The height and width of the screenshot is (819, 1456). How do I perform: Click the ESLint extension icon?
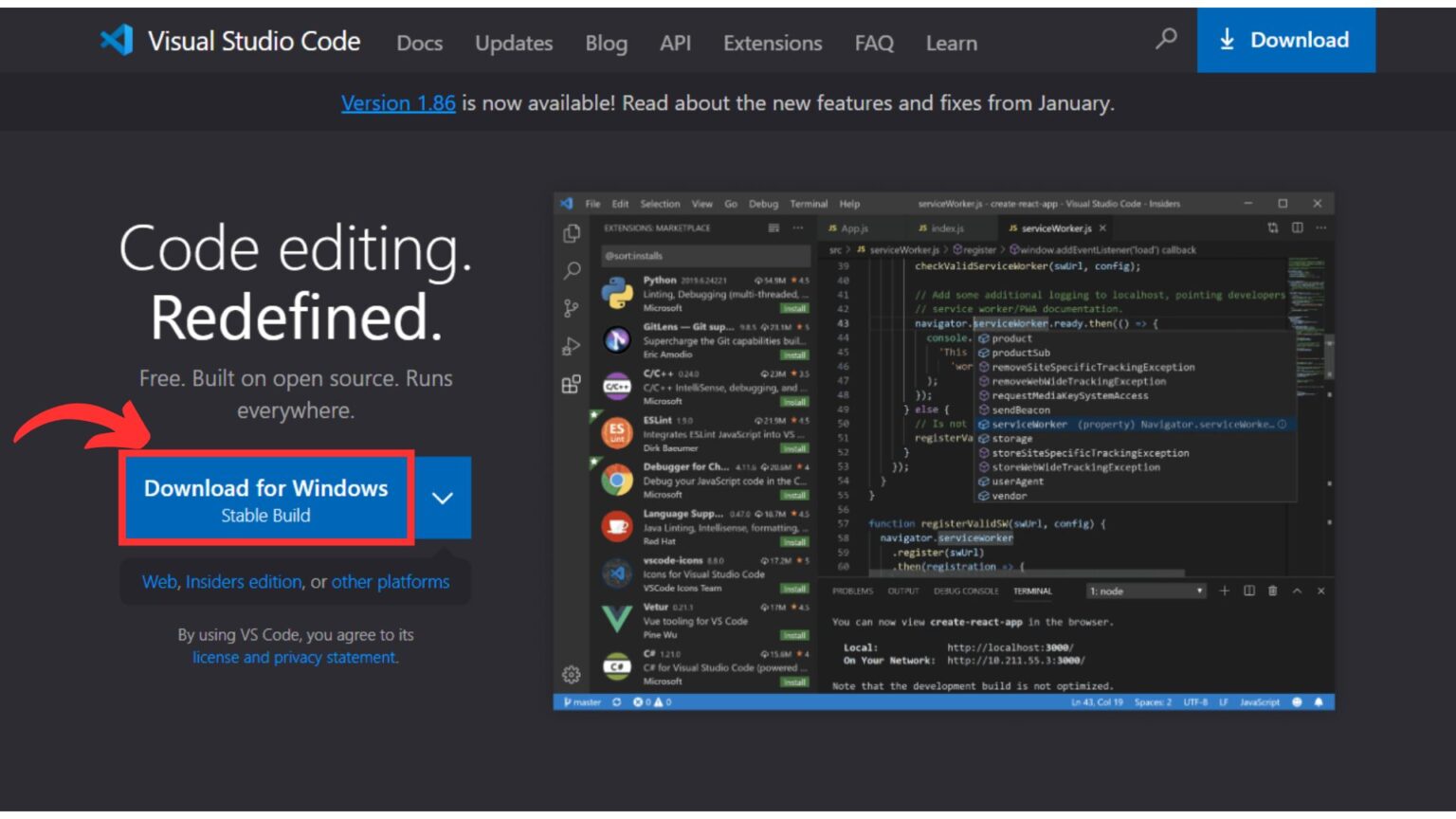[x=617, y=433]
